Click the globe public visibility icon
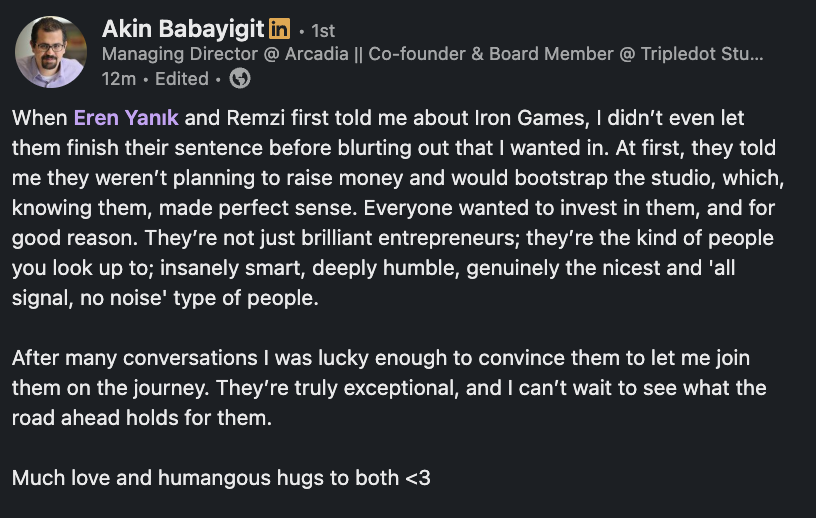 [x=240, y=78]
